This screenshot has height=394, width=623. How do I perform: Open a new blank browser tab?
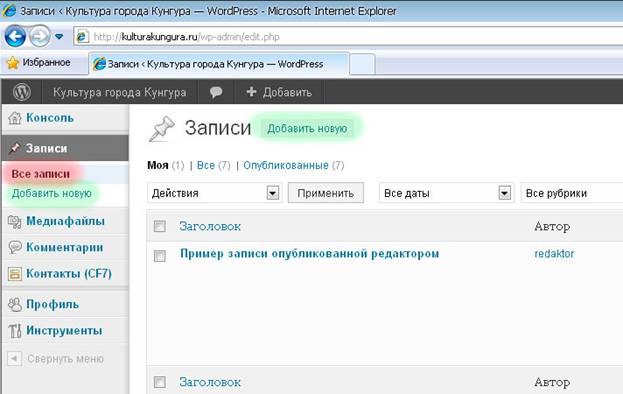362,64
